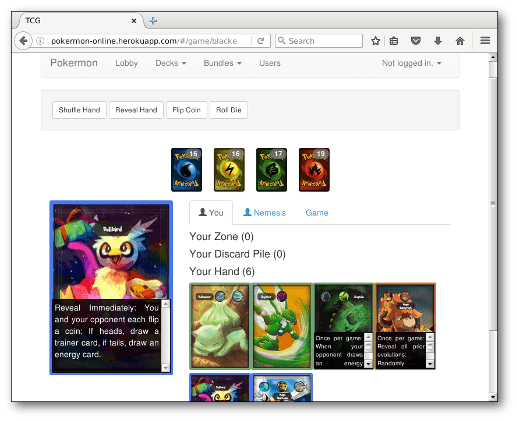Screen dimensions: 517x421
Task: Select the orange-bordered card 'Reveal all prior evolutions'
Action: coord(405,326)
